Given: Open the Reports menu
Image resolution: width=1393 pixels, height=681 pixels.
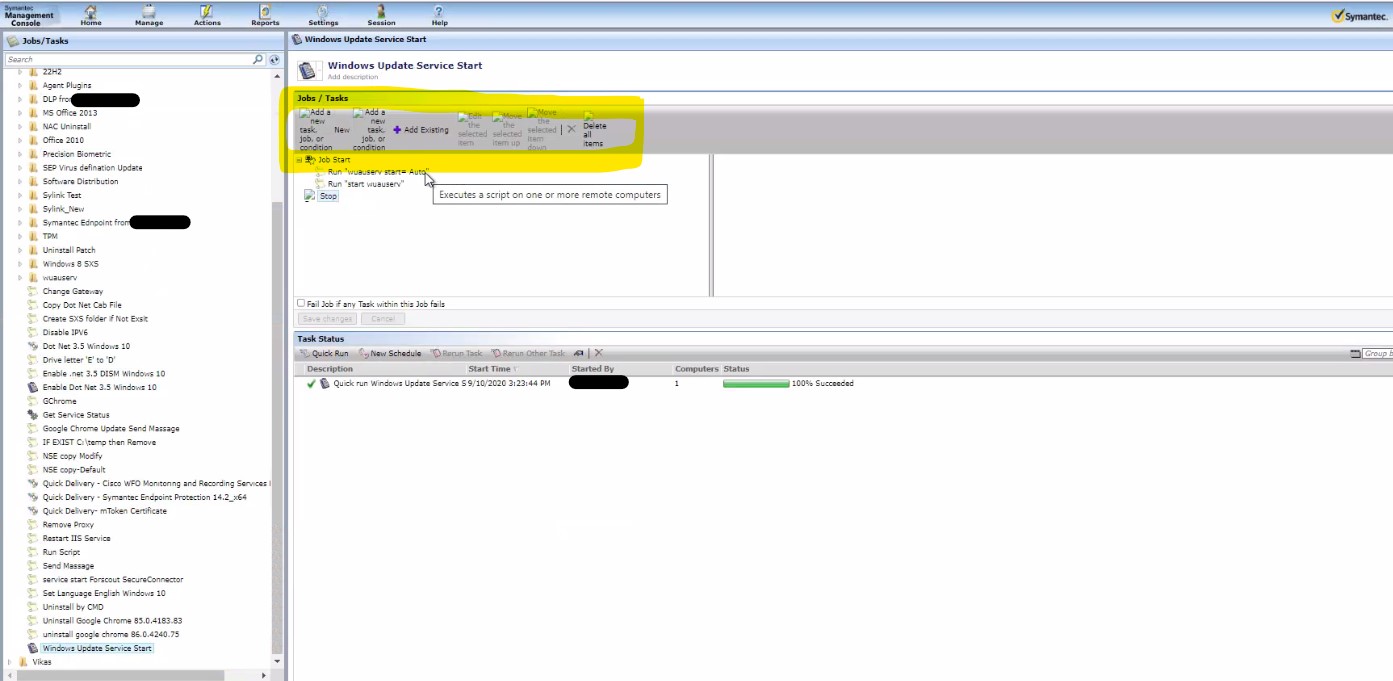Looking at the screenshot, I should pyautogui.click(x=265, y=14).
